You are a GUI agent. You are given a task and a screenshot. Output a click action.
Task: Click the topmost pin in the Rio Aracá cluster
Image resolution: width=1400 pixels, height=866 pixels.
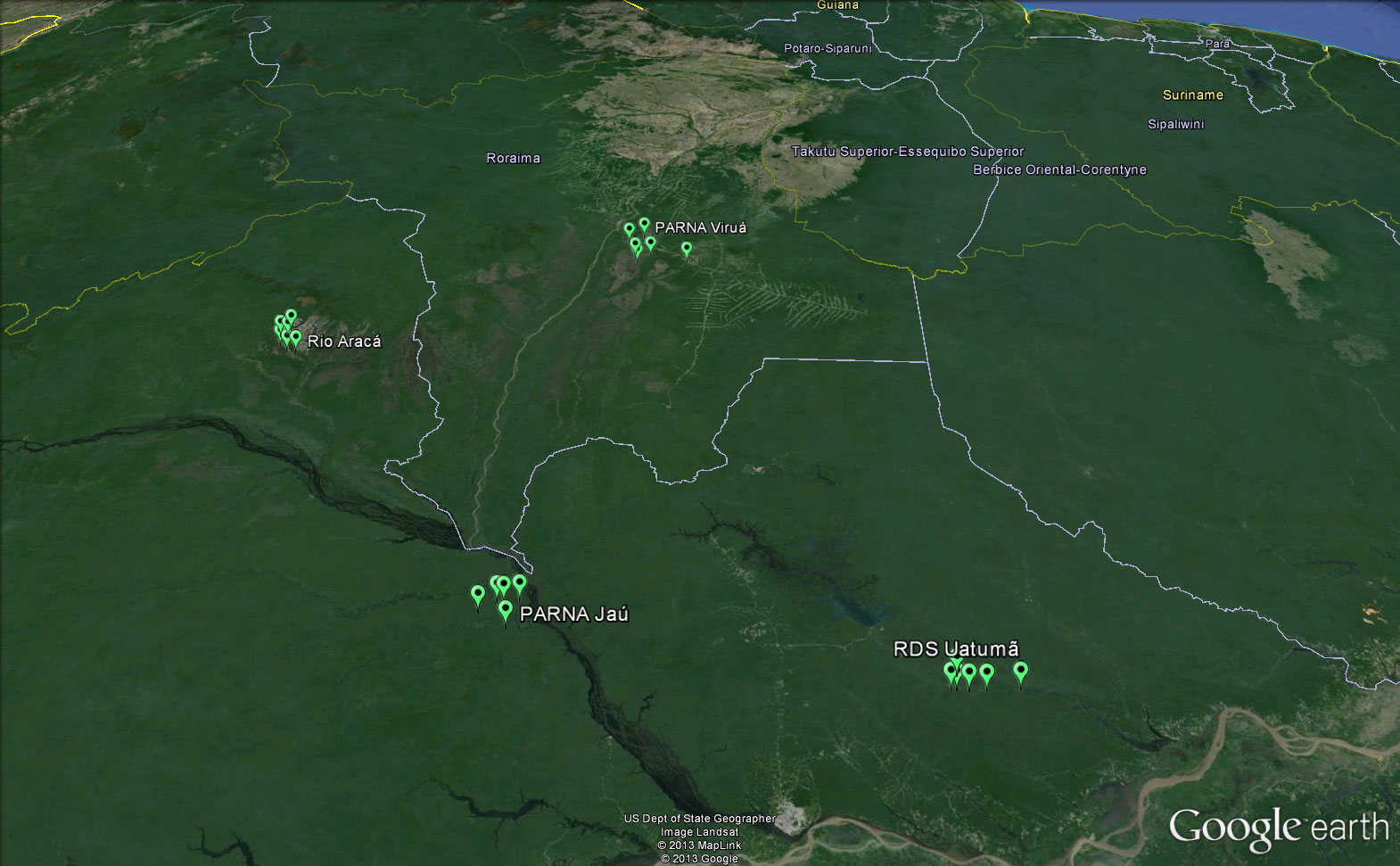point(291,317)
